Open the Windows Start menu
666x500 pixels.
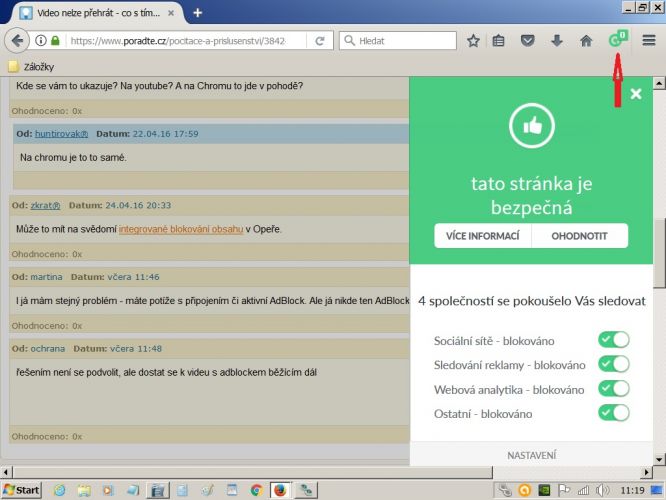click(x=22, y=490)
